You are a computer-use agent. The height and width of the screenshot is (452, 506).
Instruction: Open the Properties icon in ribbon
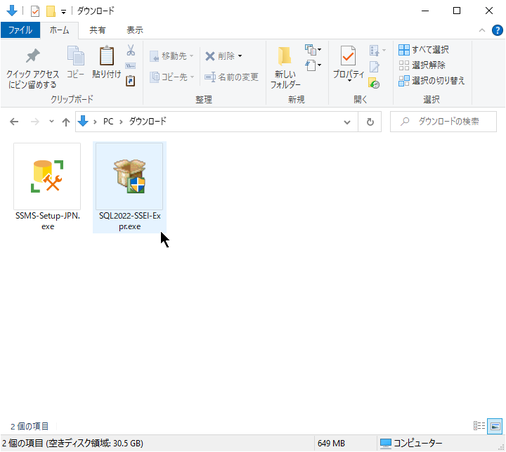click(x=348, y=56)
